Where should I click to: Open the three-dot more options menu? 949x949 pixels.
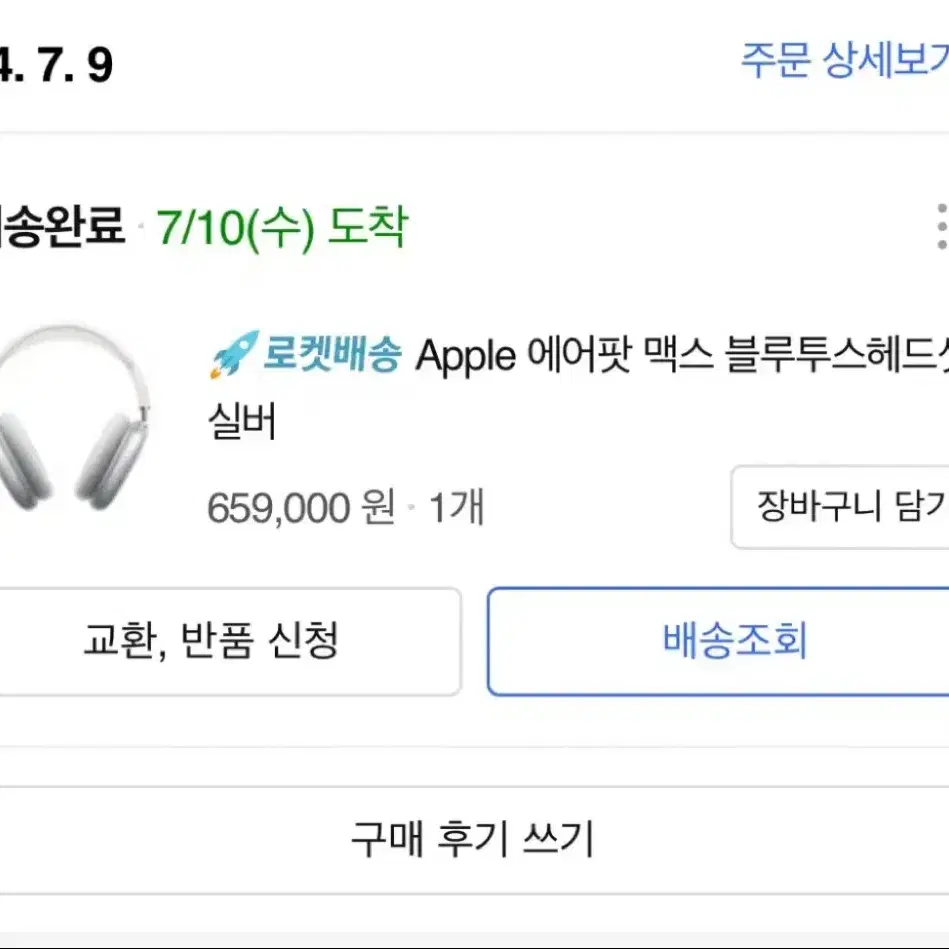942,226
